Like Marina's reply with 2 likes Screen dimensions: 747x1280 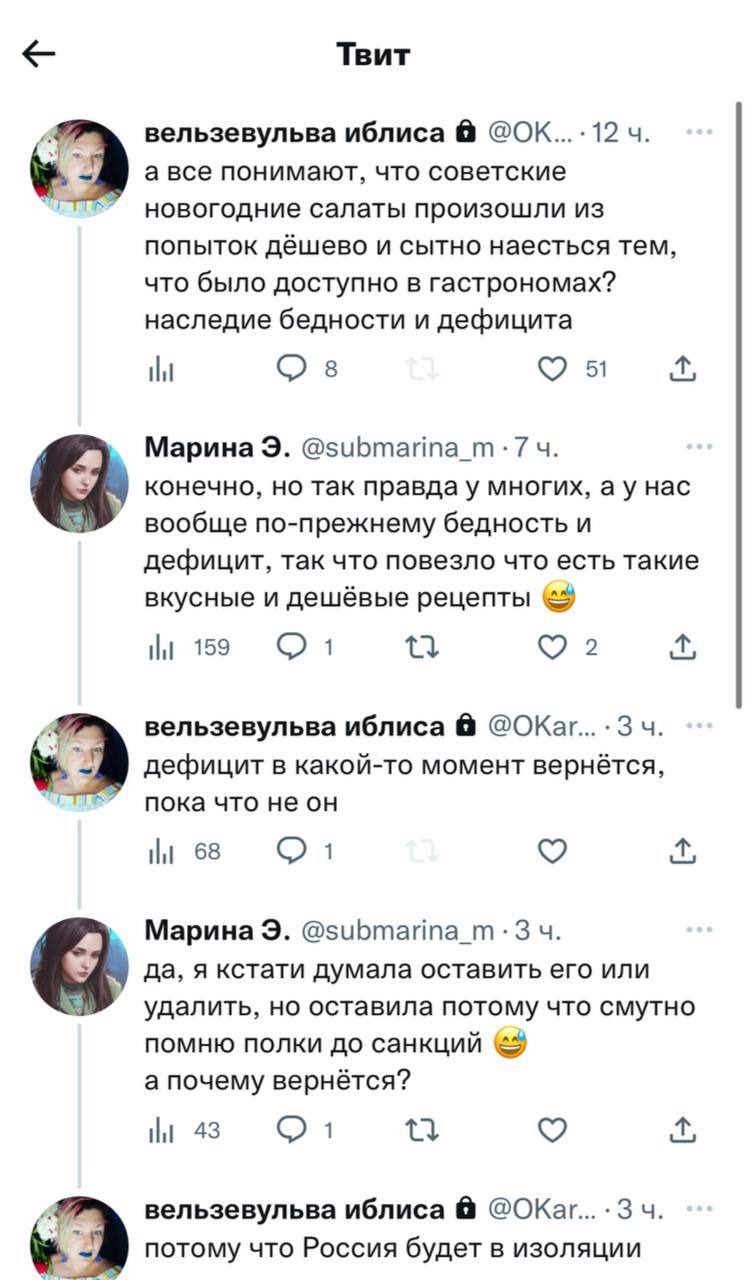[552, 648]
